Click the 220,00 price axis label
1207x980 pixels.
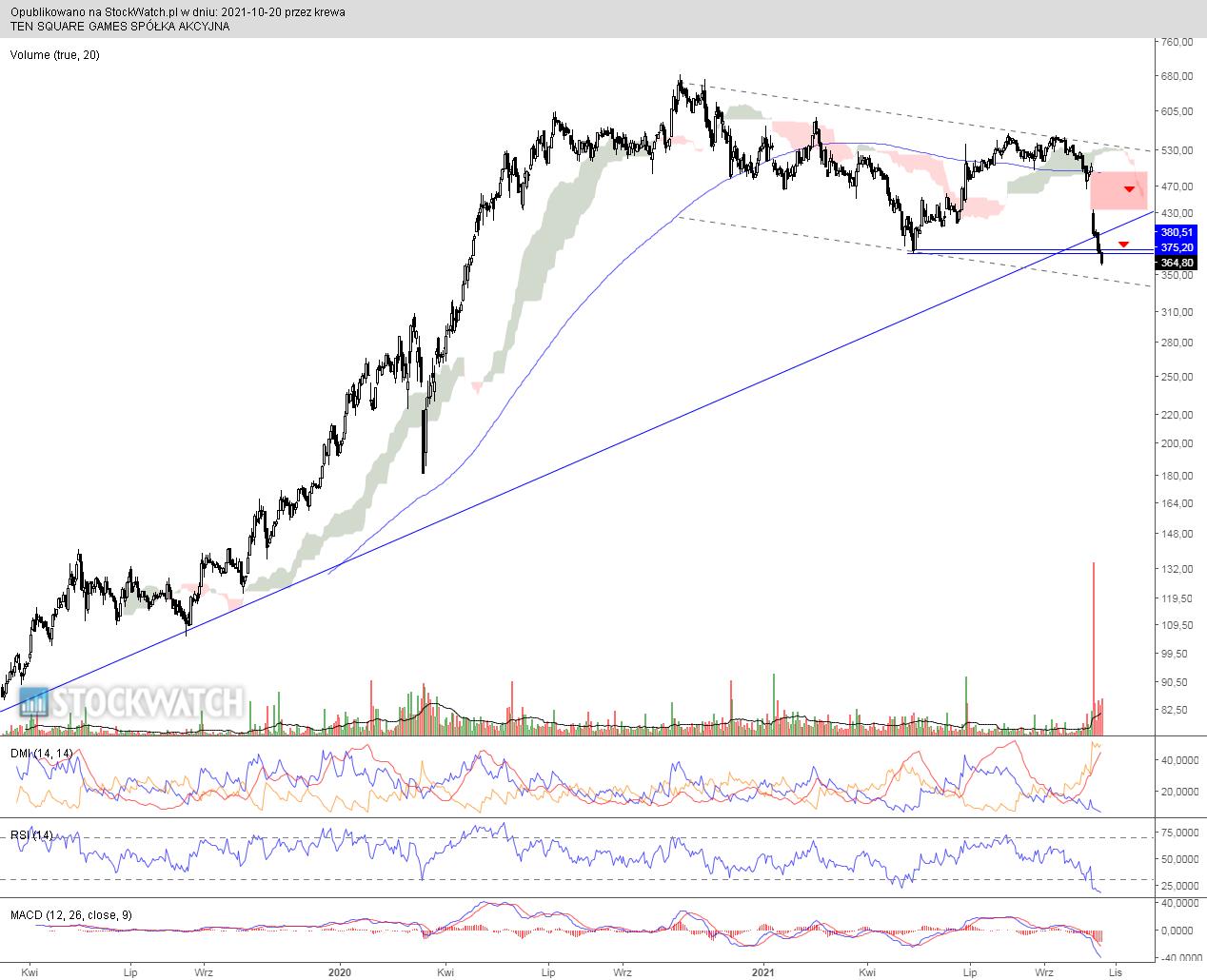pos(1178,415)
